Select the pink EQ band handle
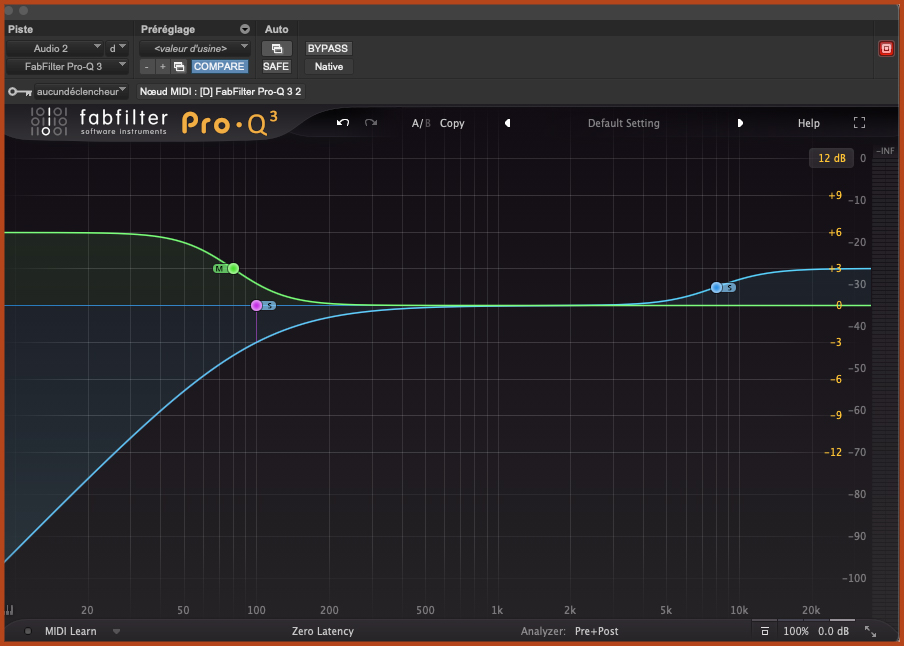Viewport: 904px width, 646px height. 258,305
